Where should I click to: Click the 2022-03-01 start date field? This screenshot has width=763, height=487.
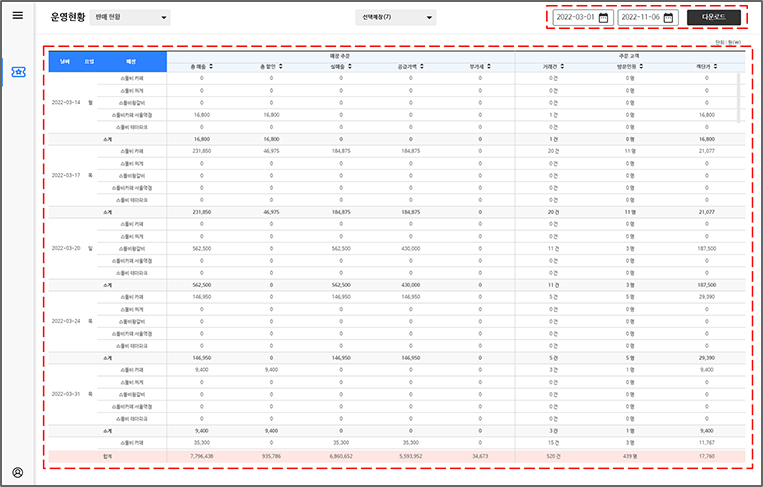click(575, 18)
